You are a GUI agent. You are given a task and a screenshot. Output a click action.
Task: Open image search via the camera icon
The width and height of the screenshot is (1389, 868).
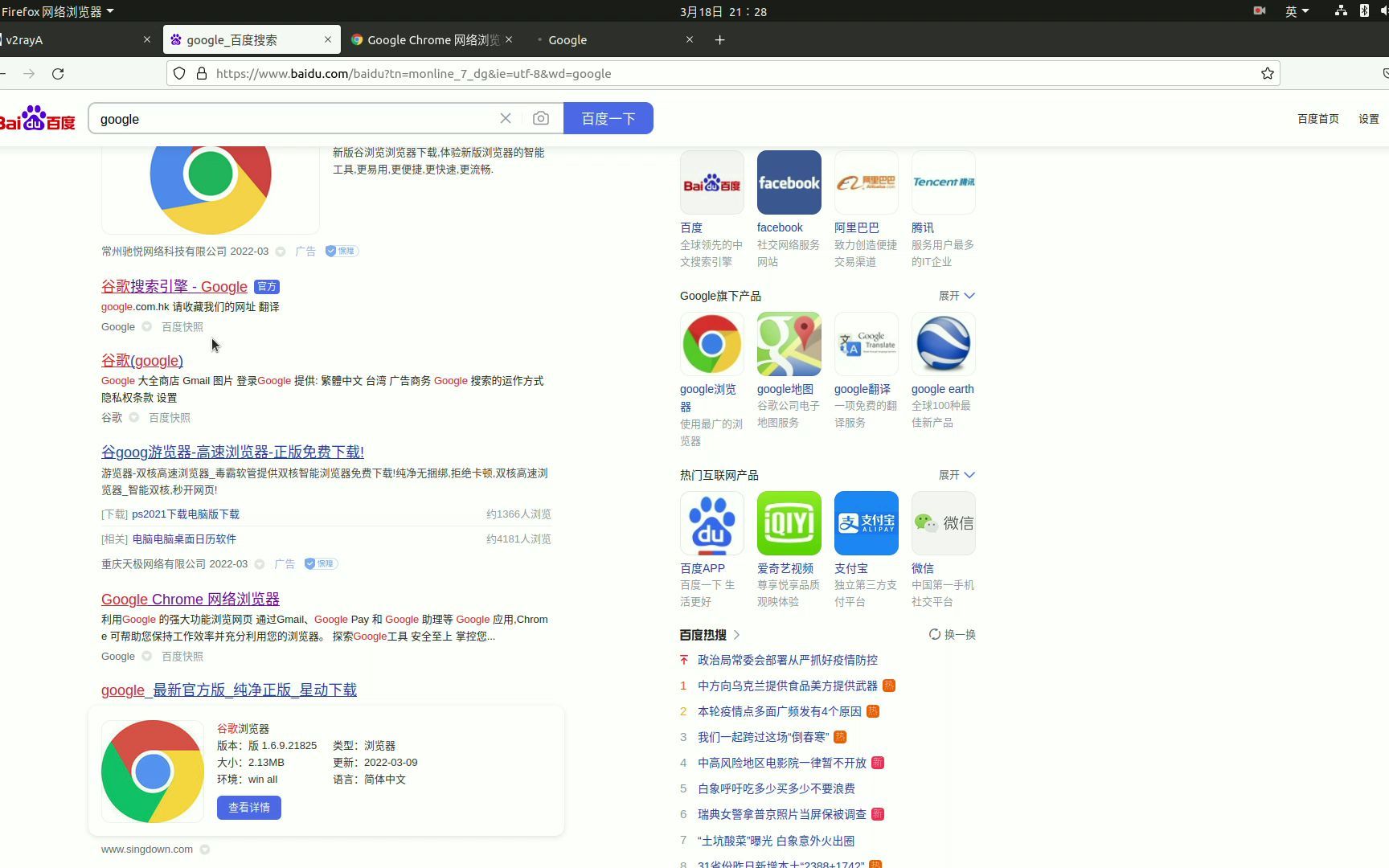coord(541,118)
